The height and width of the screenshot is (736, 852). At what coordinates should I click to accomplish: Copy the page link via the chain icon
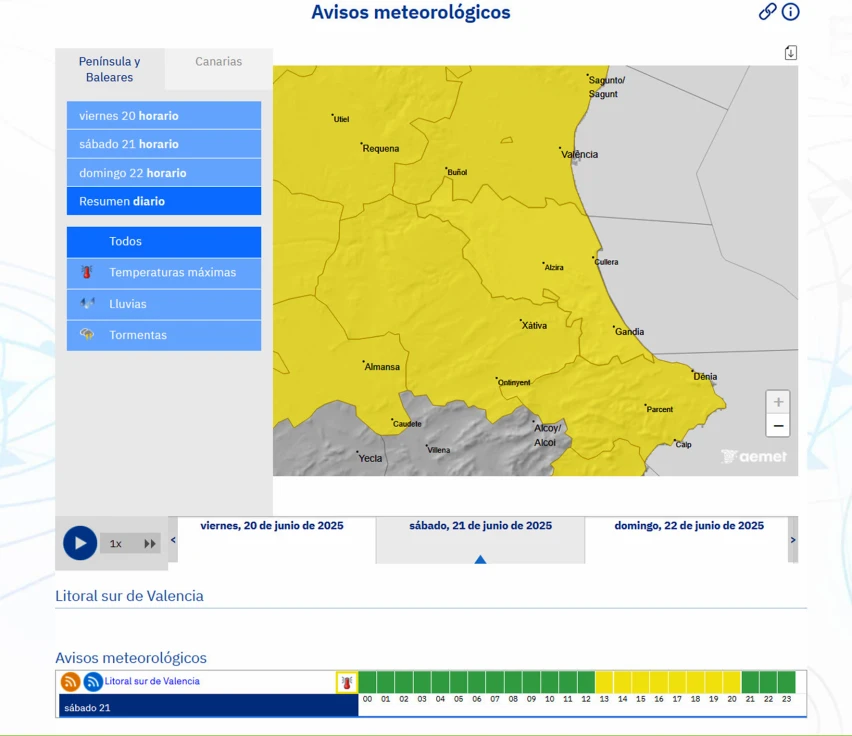point(767,11)
